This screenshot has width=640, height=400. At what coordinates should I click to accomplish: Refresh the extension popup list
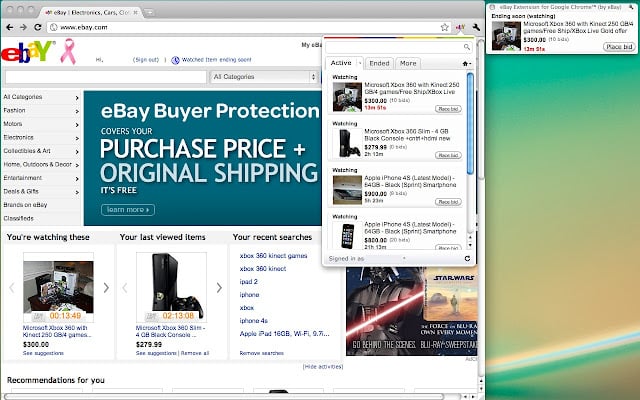[467, 258]
